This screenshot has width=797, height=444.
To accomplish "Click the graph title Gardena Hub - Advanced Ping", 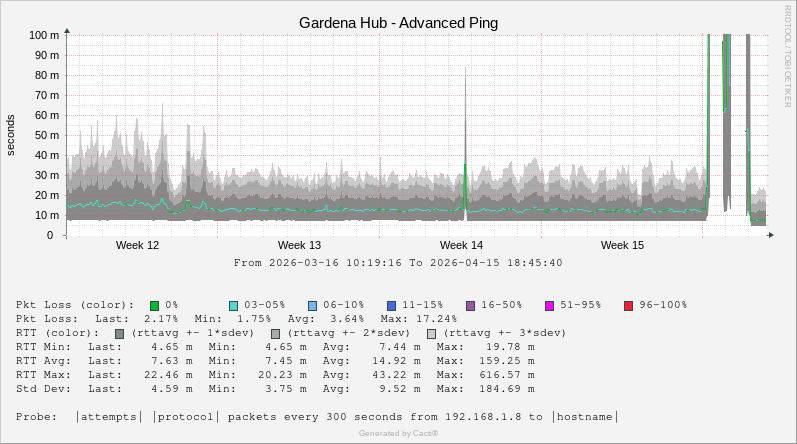I will (398, 22).
